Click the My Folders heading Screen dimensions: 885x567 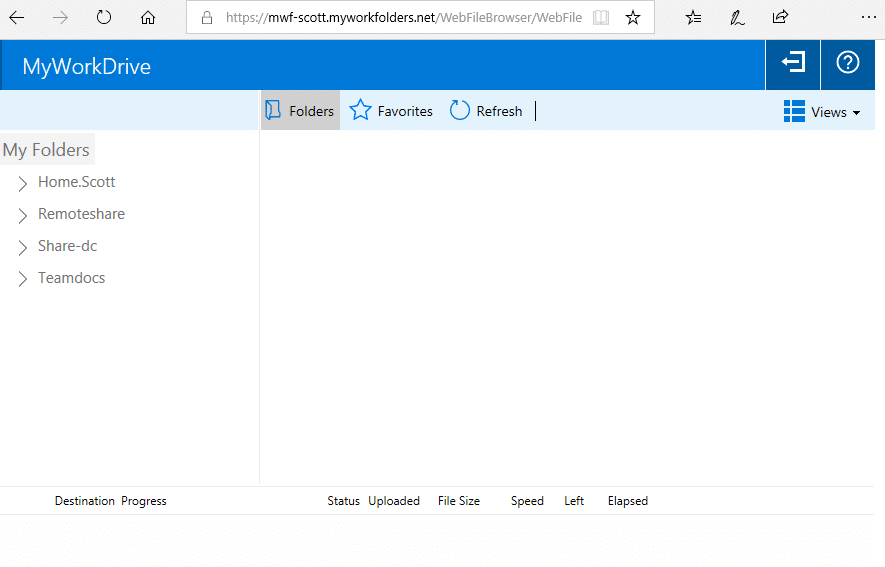[x=46, y=150]
